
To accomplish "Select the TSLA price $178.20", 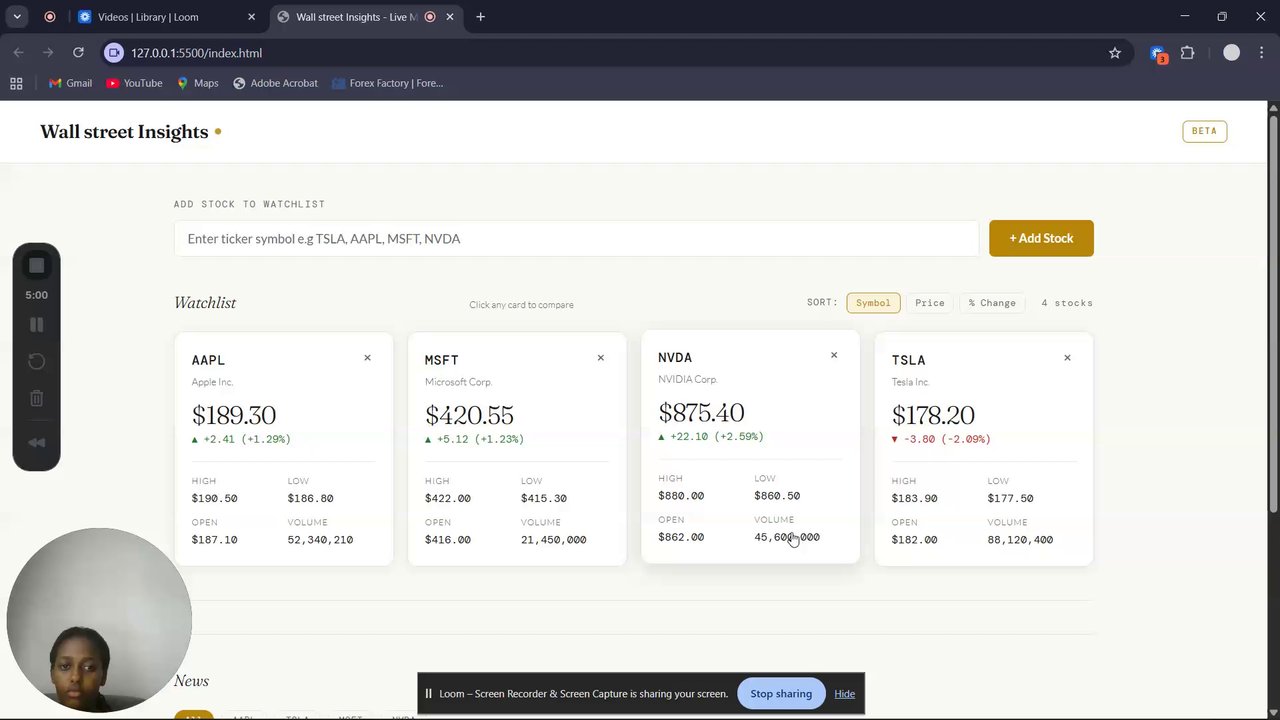I will point(933,415).
